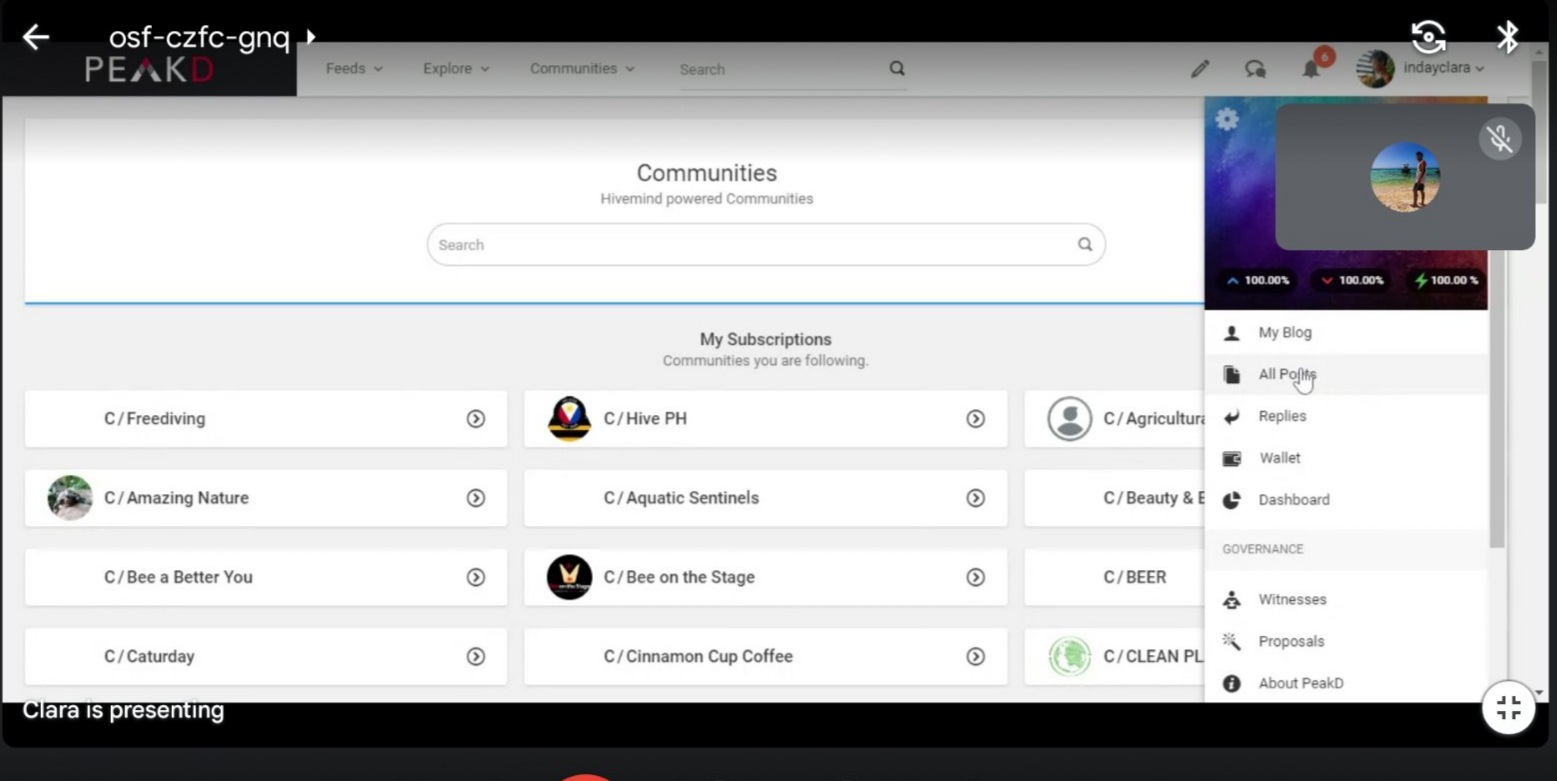Click arrow icon on C/Bee on the Stage card
Screen dimensions: 1557x781
(x=975, y=577)
